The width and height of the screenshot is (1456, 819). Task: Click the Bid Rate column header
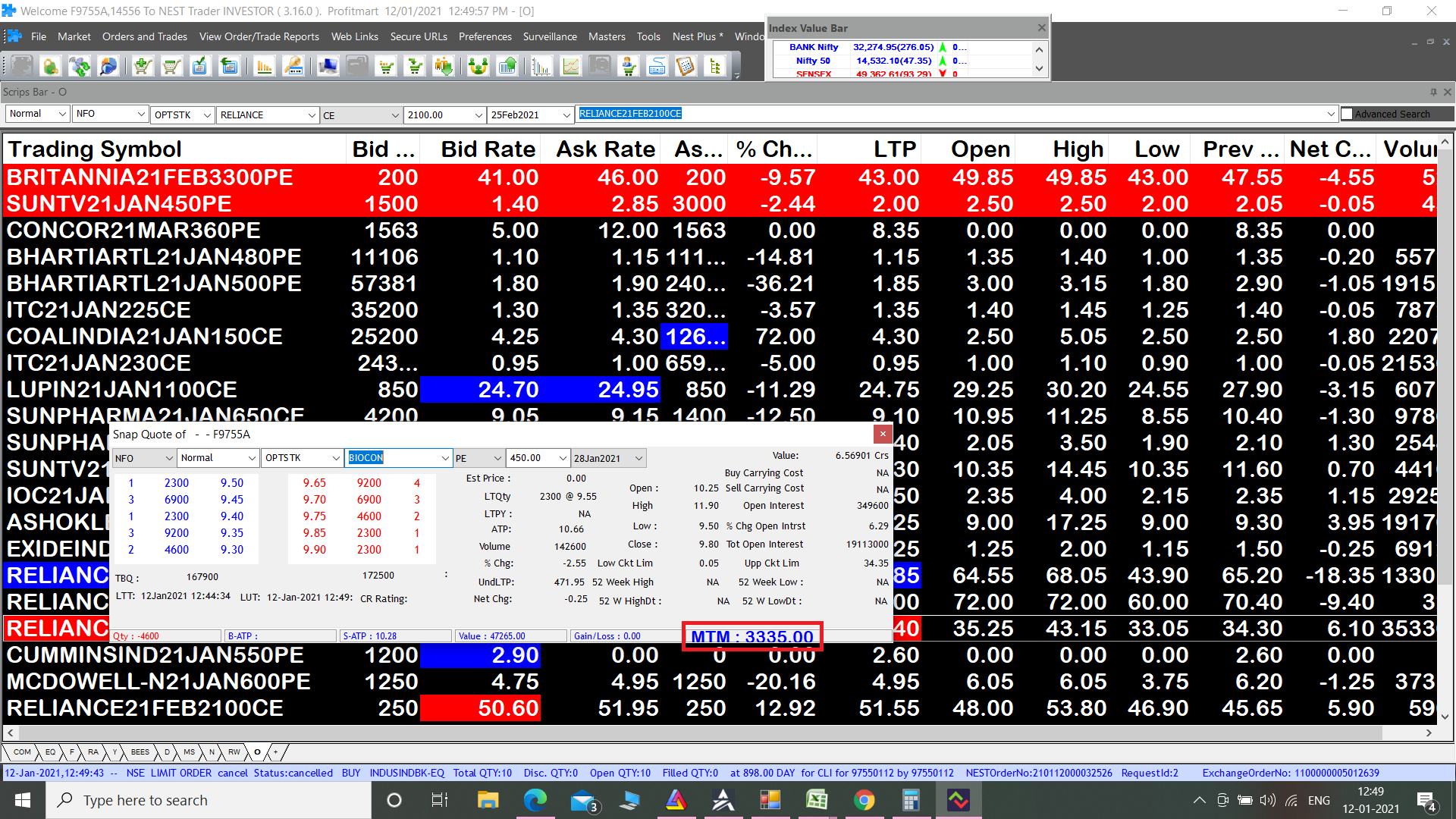click(480, 149)
